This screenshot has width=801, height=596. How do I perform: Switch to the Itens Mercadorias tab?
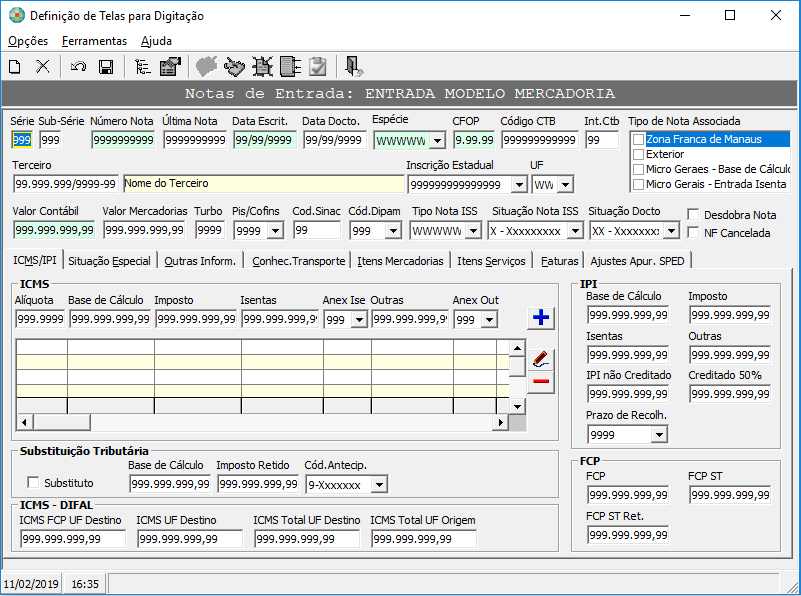tap(400, 261)
